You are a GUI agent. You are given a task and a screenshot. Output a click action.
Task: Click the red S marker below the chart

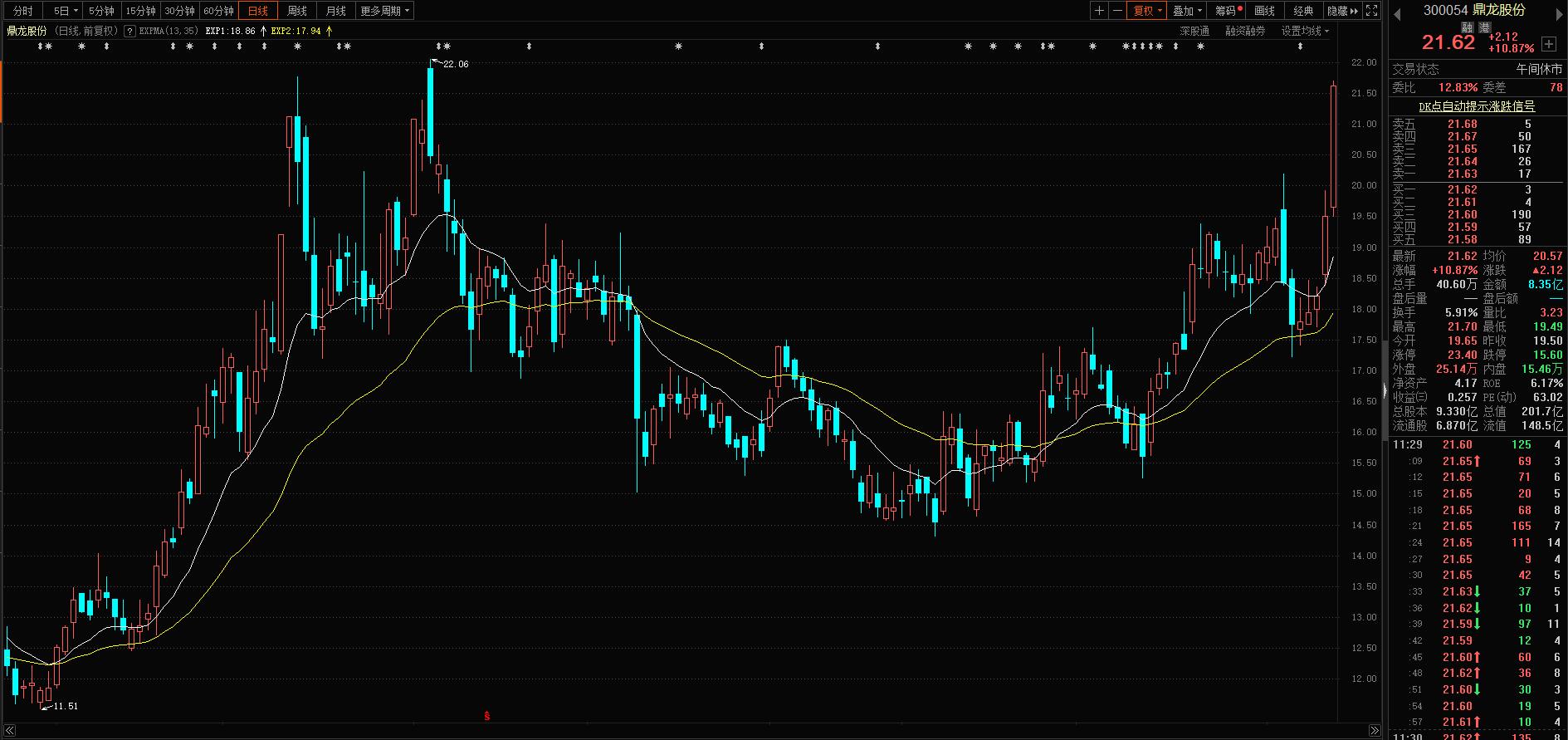coord(487,715)
